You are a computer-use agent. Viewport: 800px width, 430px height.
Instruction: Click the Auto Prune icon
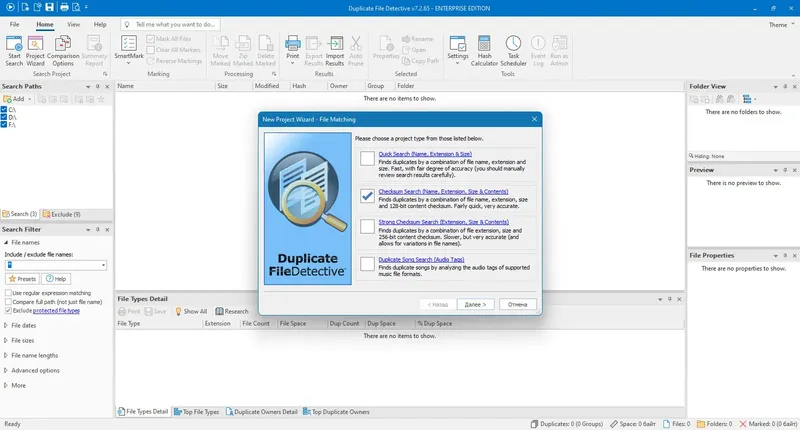tap(356, 51)
